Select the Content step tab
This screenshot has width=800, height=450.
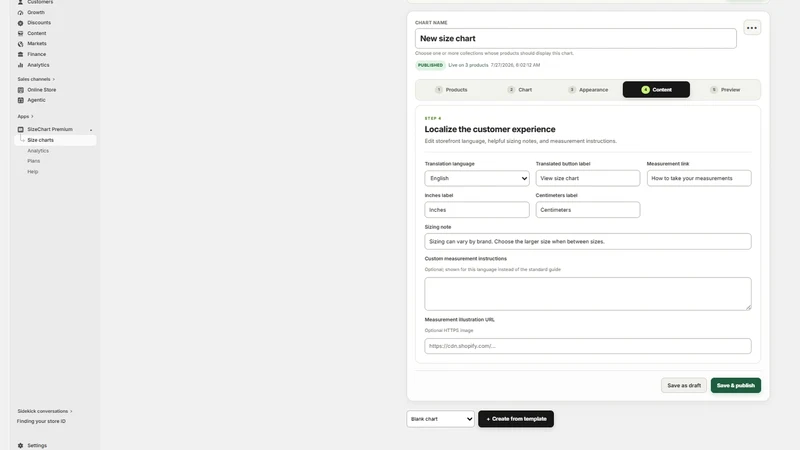coord(656,90)
